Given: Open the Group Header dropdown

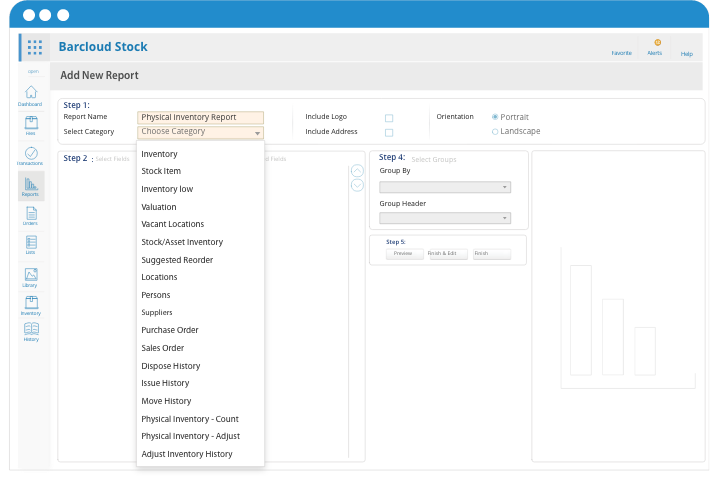Looking at the screenshot, I should (445, 218).
